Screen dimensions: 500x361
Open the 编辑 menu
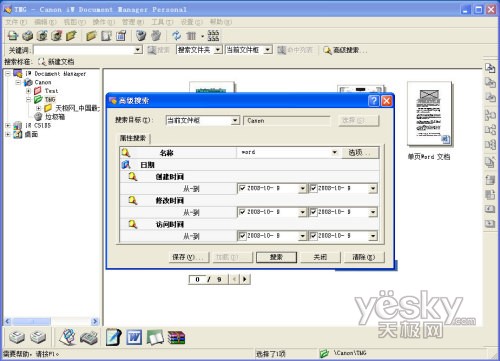click(x=45, y=22)
